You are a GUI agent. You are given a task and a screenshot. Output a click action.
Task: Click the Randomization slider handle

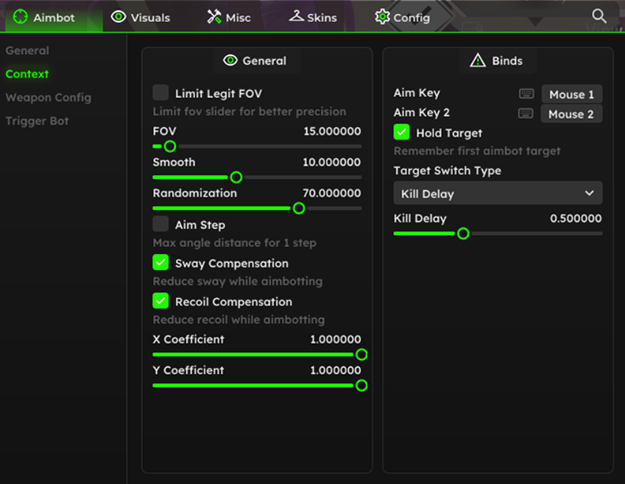tap(299, 208)
